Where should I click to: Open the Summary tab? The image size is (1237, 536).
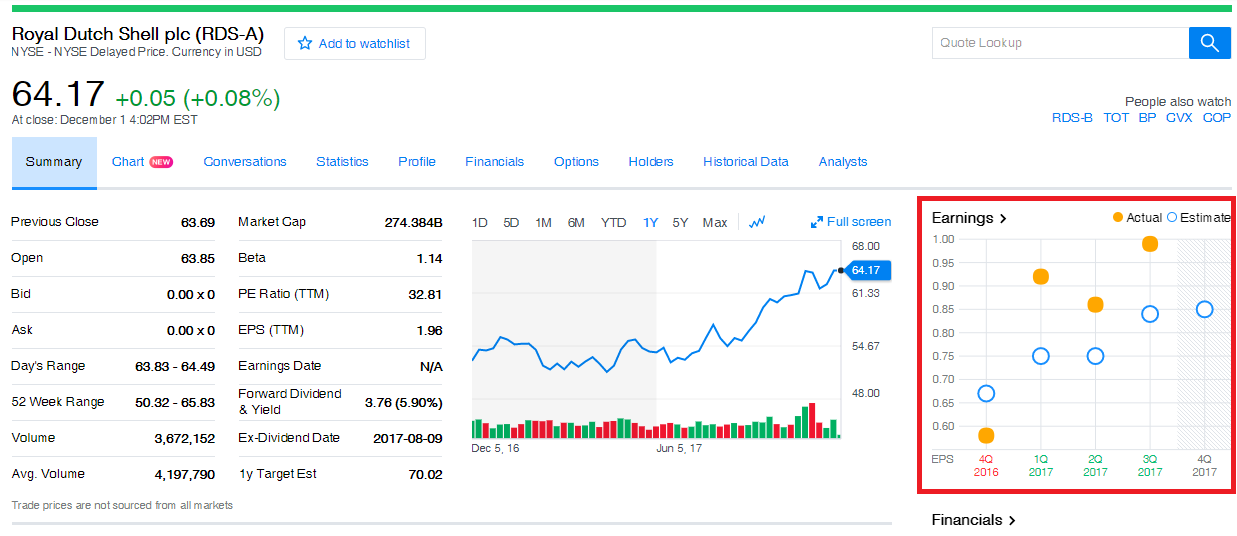[54, 162]
